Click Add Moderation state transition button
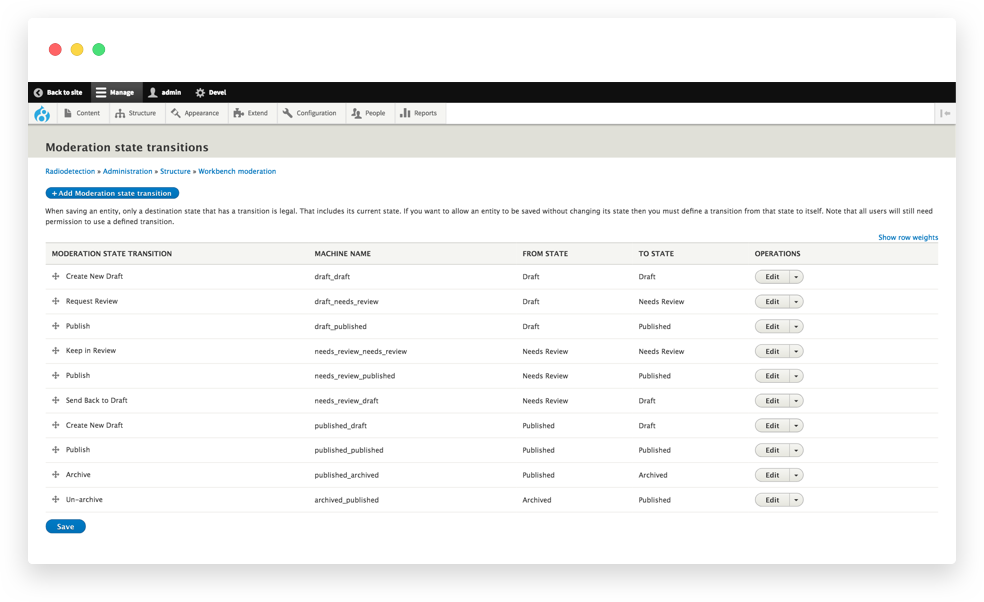Screen dimensions: 984x602 tap(112, 193)
